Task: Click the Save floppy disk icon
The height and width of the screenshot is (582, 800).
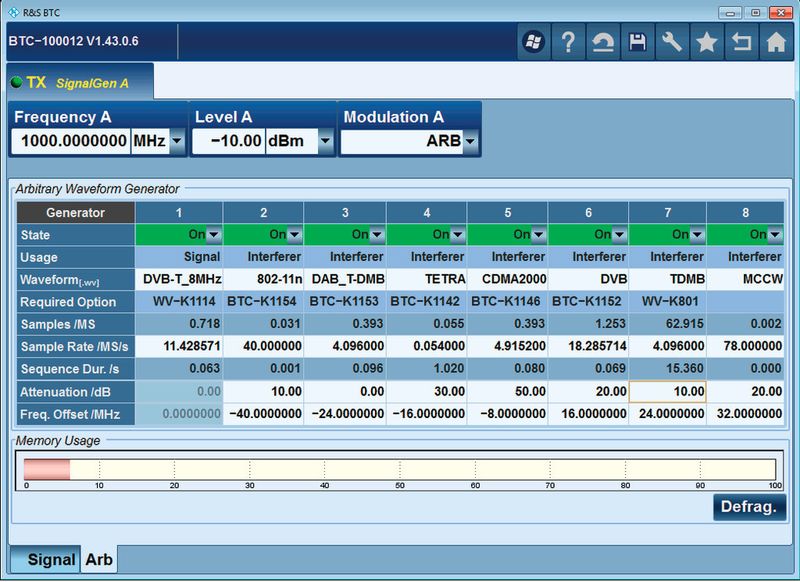Action: [x=638, y=42]
